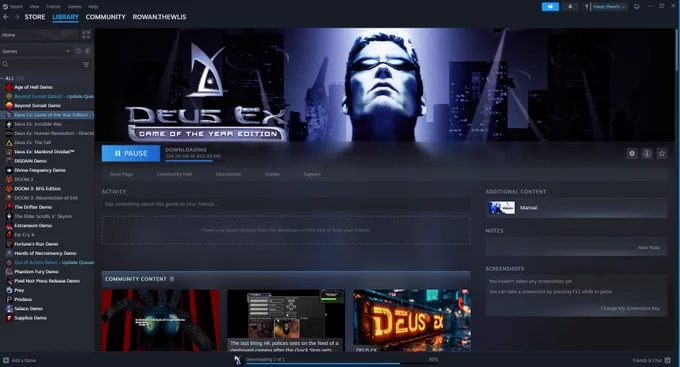Click the Home button in sidebar
Viewport: 680px width, 367px height.
pyautogui.click(x=39, y=35)
